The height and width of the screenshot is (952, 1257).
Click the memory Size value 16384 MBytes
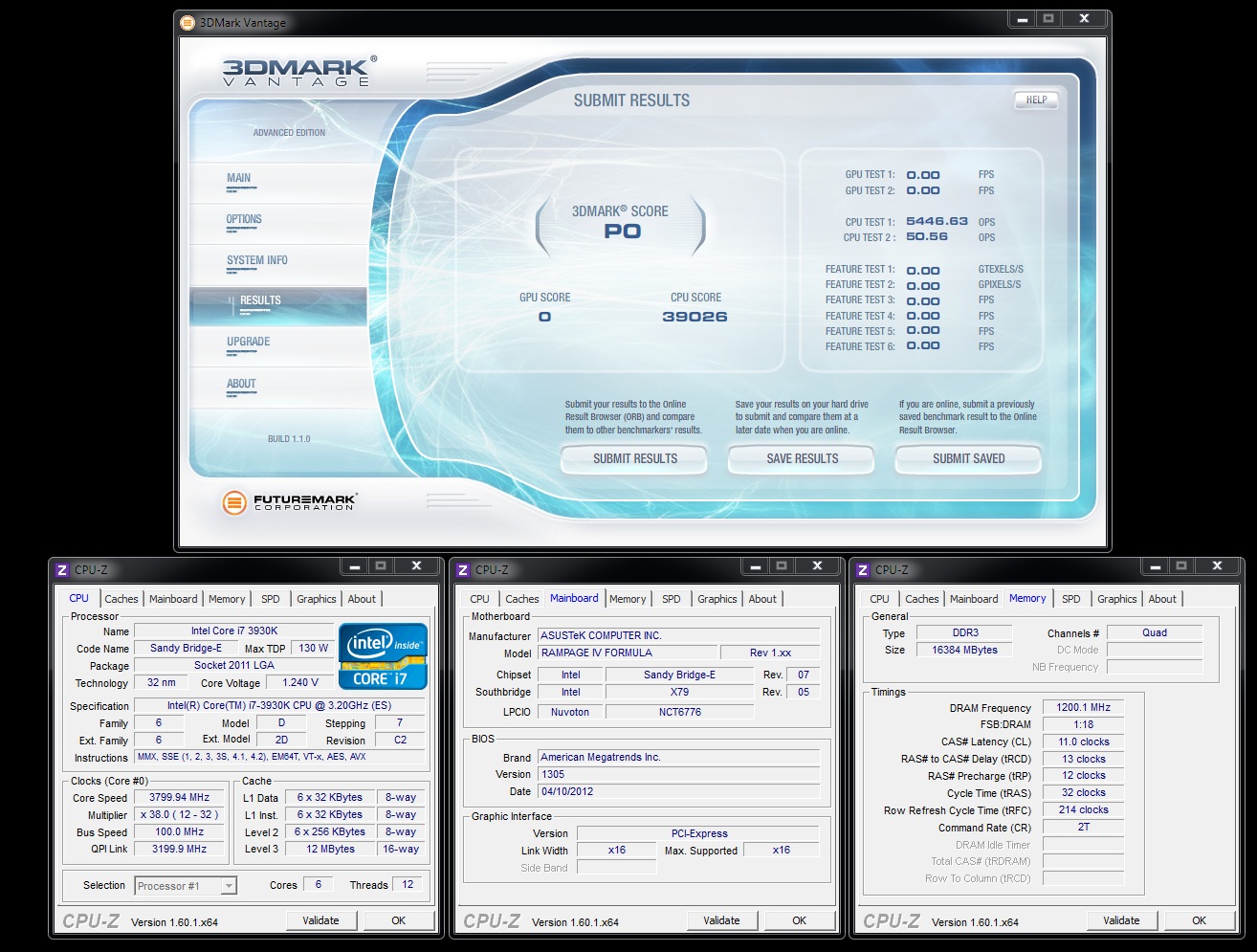[x=964, y=650]
